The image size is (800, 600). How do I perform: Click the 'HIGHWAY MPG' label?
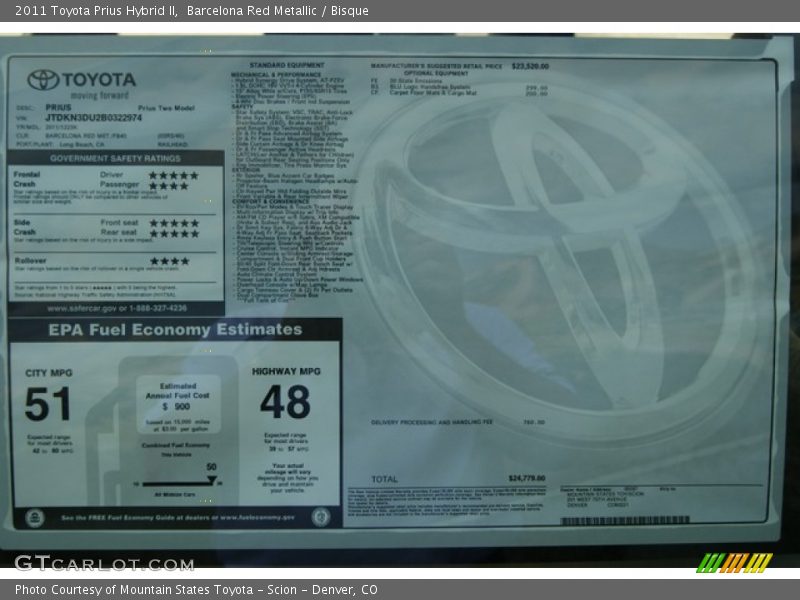pyautogui.click(x=286, y=371)
